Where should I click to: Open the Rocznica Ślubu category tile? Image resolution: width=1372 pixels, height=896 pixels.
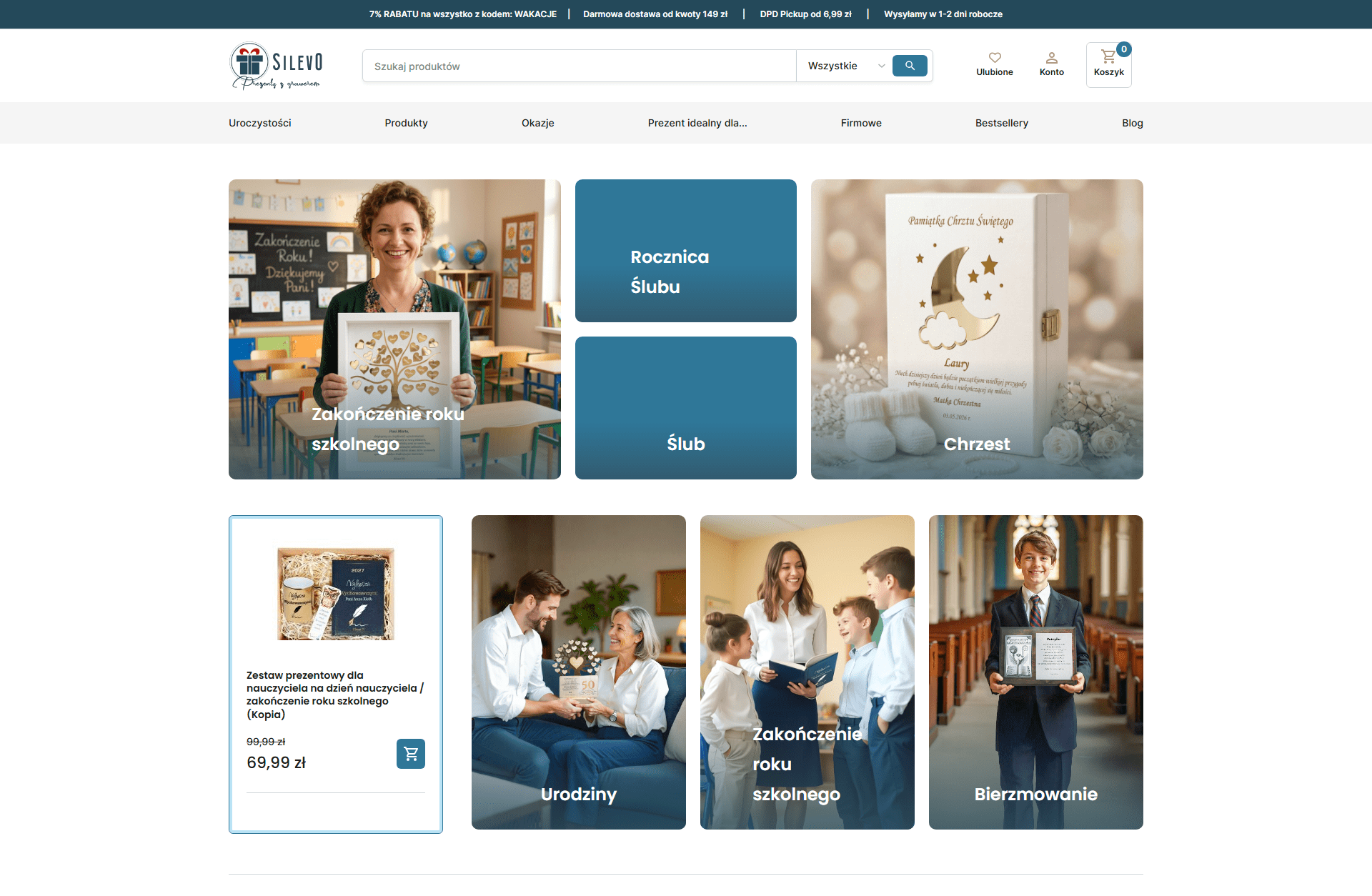click(686, 251)
